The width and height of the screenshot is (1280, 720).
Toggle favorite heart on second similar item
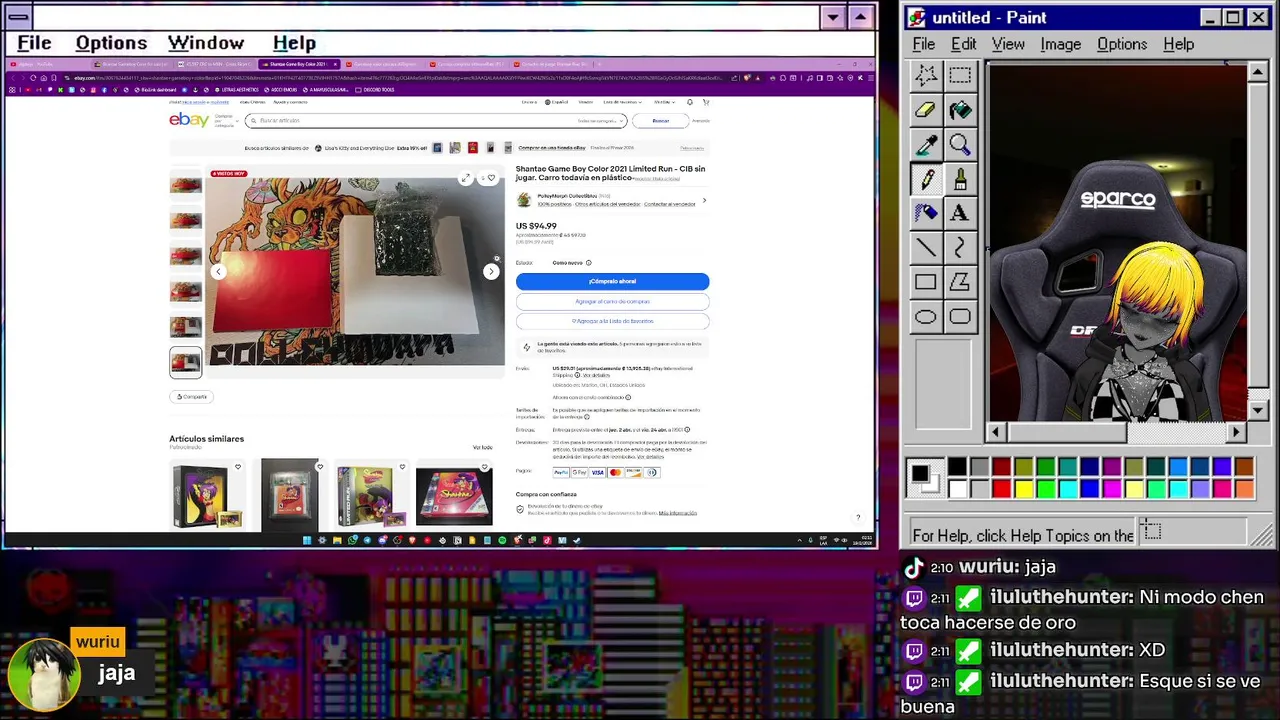pos(320,467)
